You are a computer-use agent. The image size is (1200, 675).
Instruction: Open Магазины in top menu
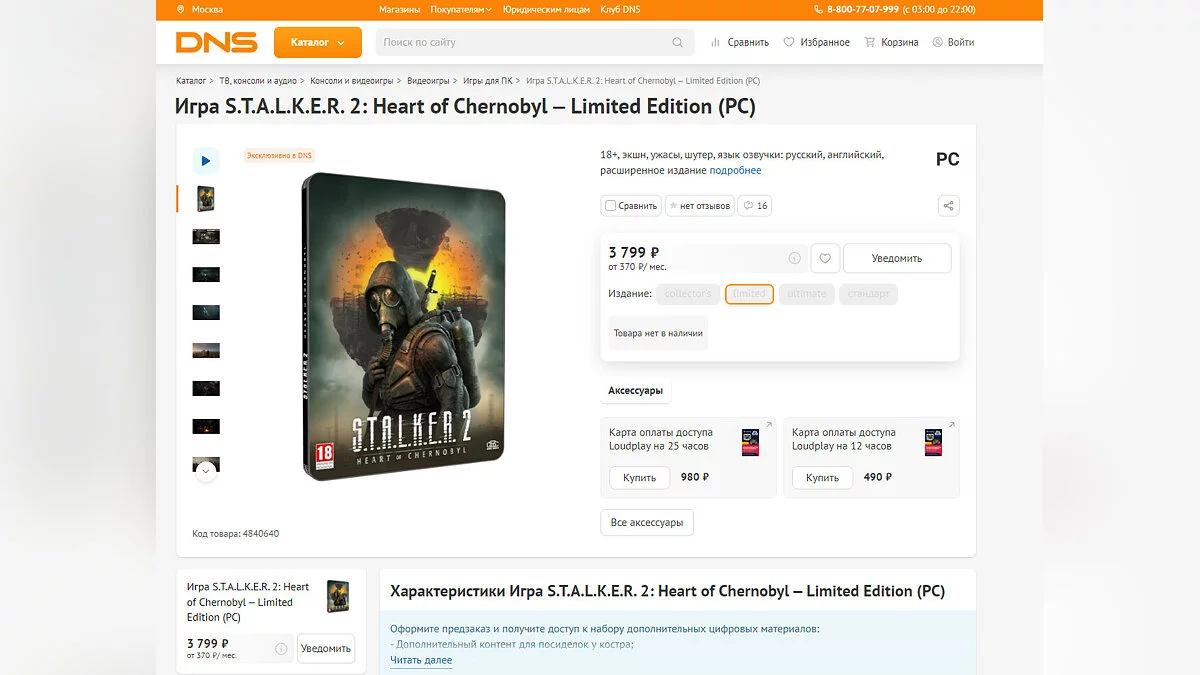click(x=399, y=10)
